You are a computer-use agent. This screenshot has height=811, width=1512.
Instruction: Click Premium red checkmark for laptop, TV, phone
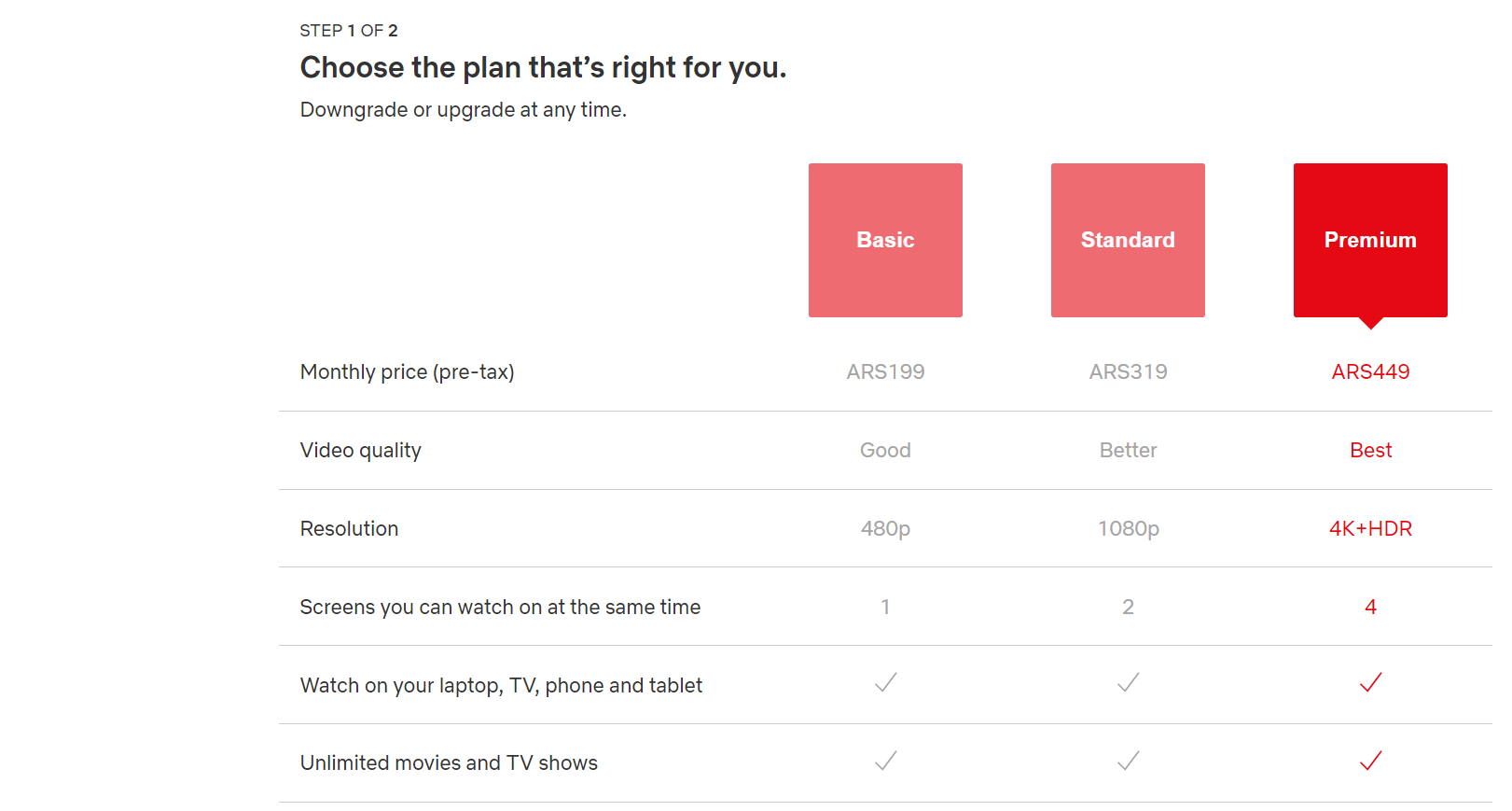tap(1370, 683)
